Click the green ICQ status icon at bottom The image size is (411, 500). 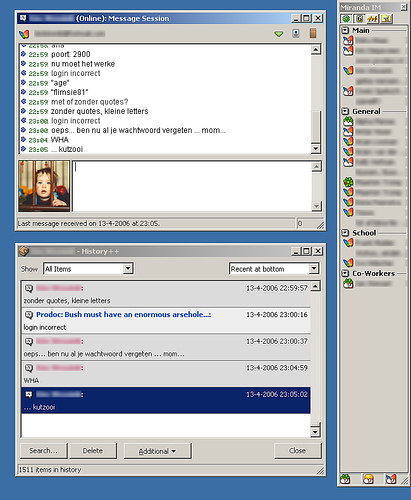point(345,479)
